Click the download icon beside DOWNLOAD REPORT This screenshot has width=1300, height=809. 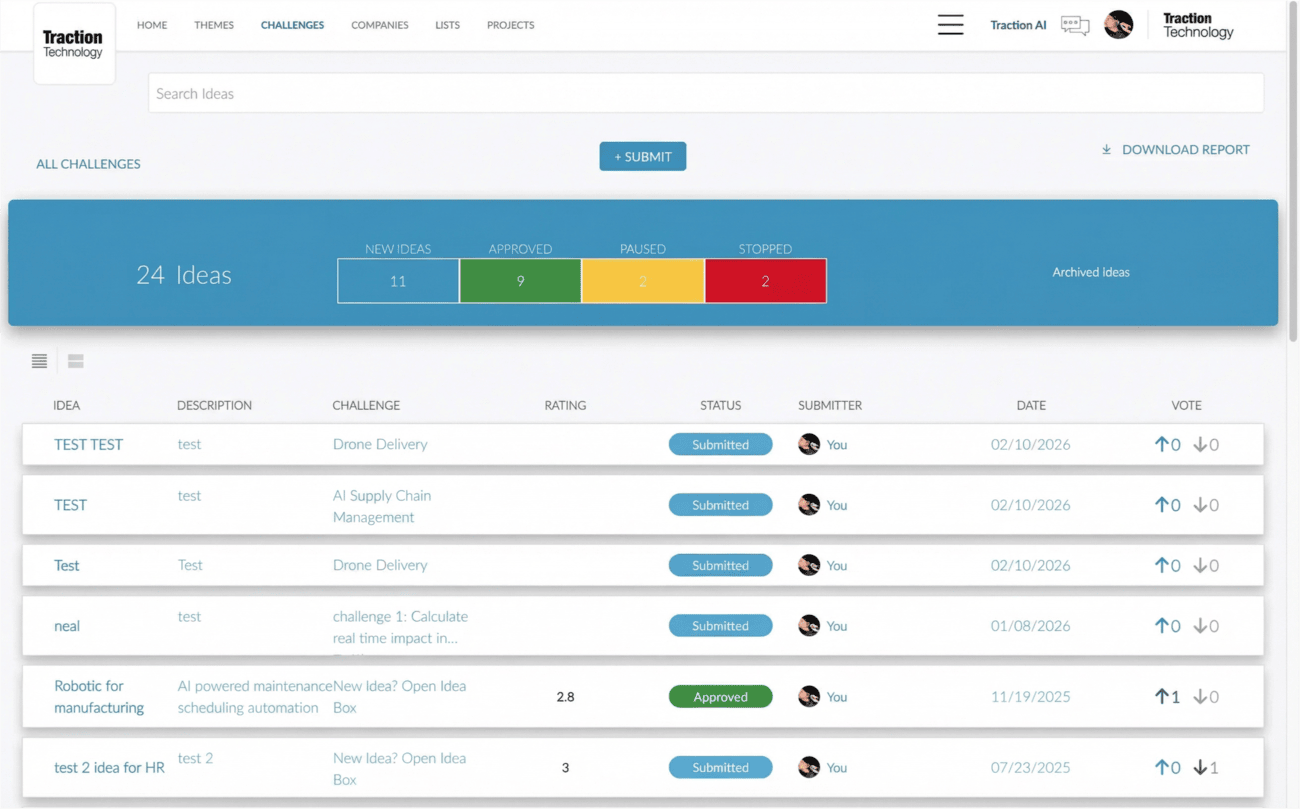click(1105, 148)
